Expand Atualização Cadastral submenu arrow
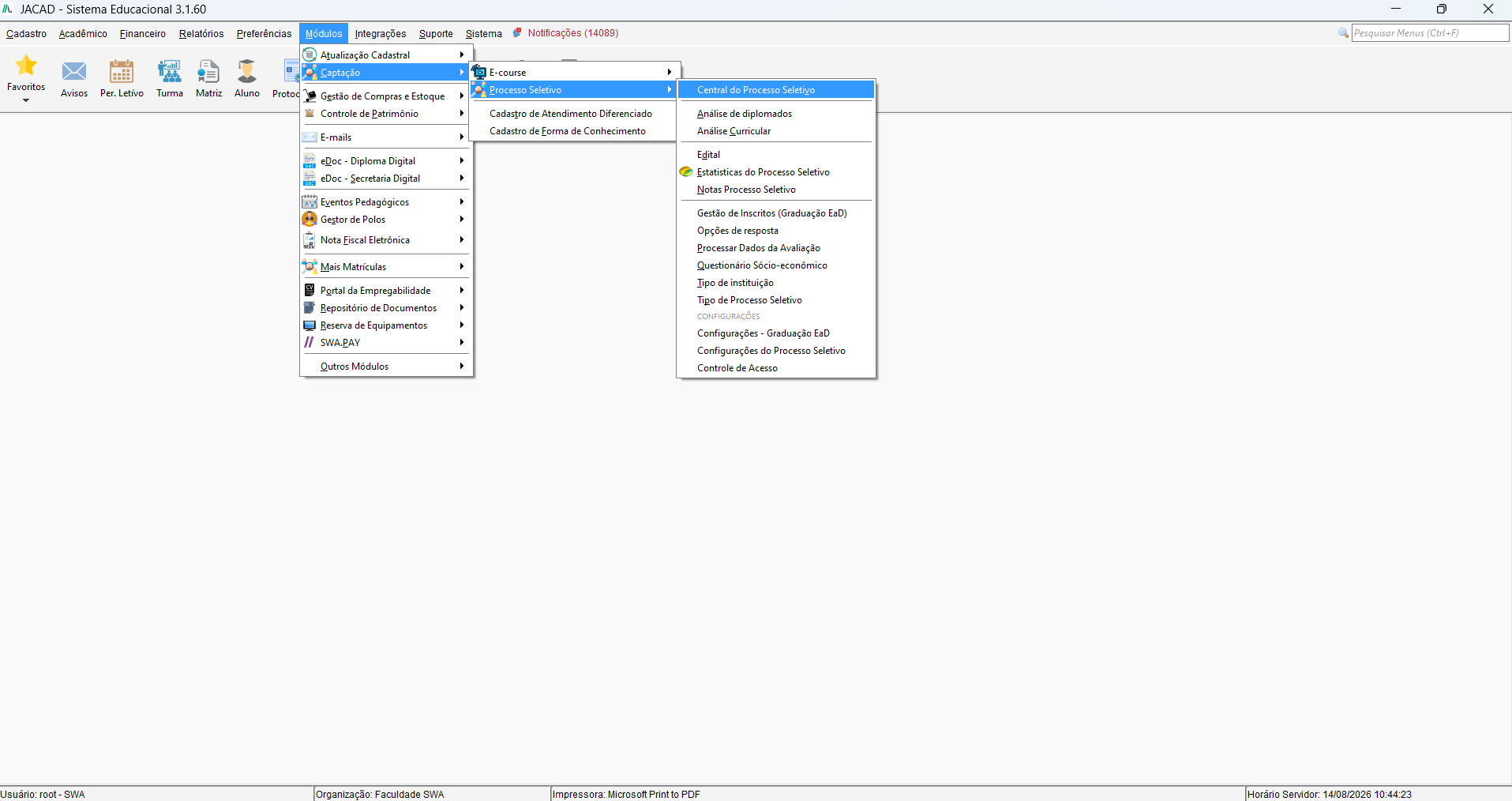Image resolution: width=1512 pixels, height=801 pixels. pos(461,55)
